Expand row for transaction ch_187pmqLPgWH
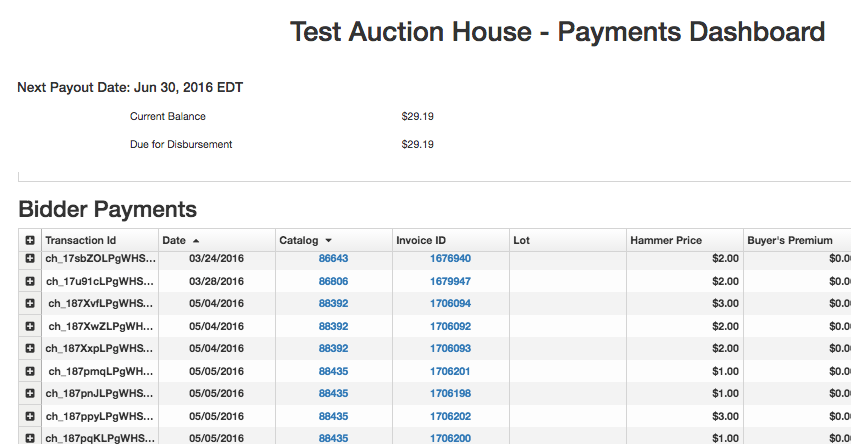The width and height of the screenshot is (851, 444). point(30,371)
